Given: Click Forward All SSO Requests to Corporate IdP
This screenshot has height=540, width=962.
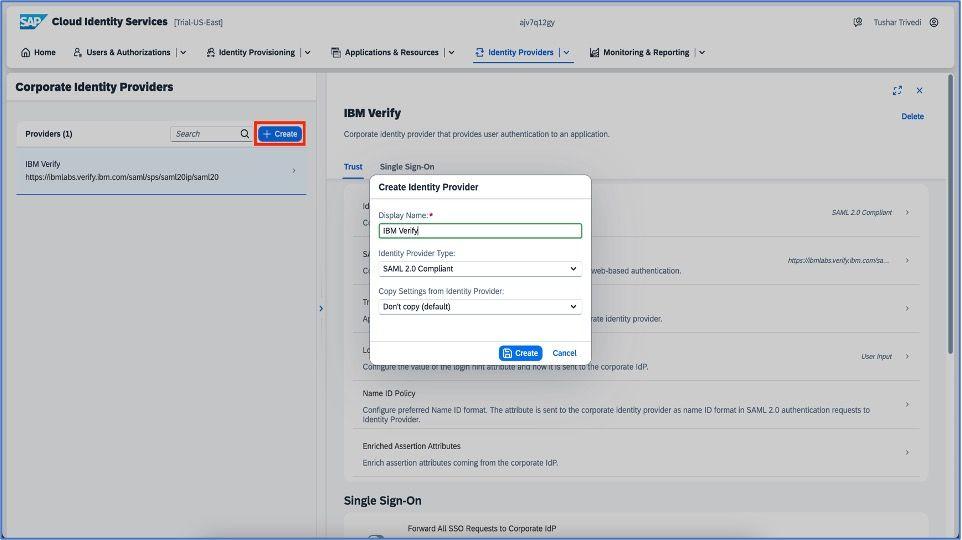Looking at the screenshot, I should (482, 528).
